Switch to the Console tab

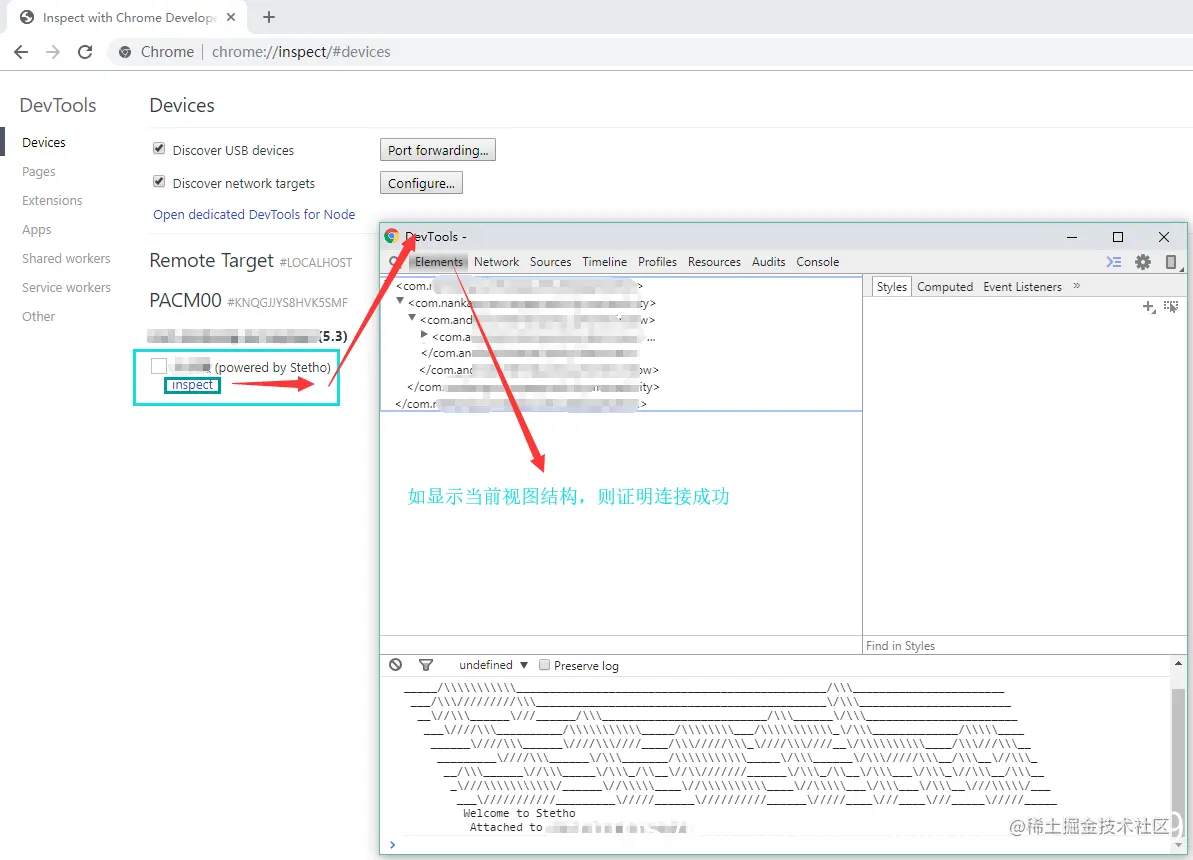(818, 262)
